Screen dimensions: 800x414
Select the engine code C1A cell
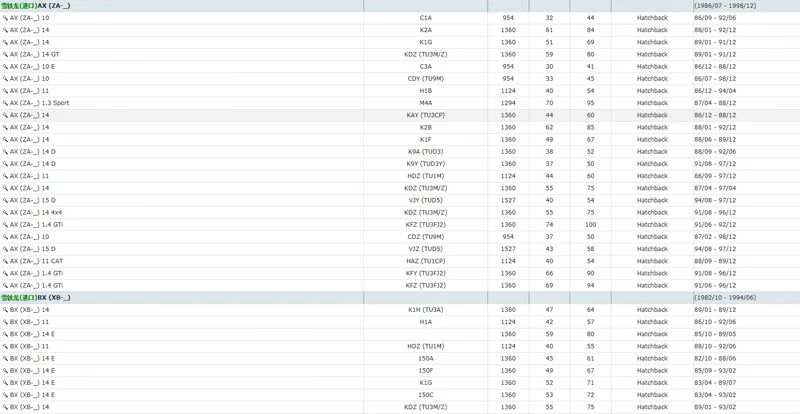click(x=426, y=18)
